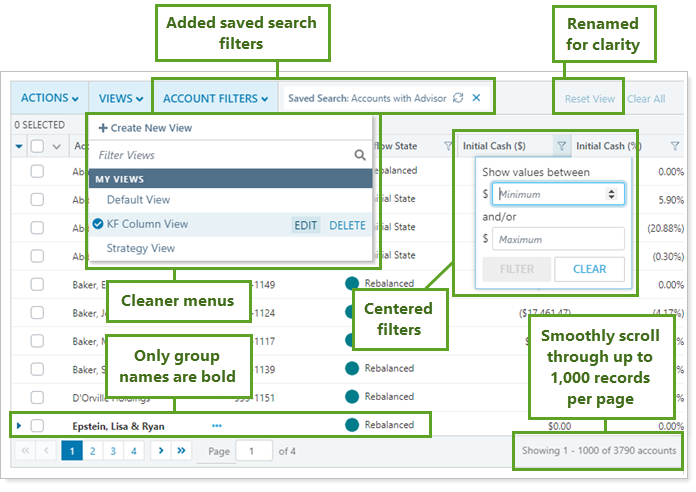Select the D'Orville Holdings row checkbox
The image size is (696, 492).
[x=37, y=397]
